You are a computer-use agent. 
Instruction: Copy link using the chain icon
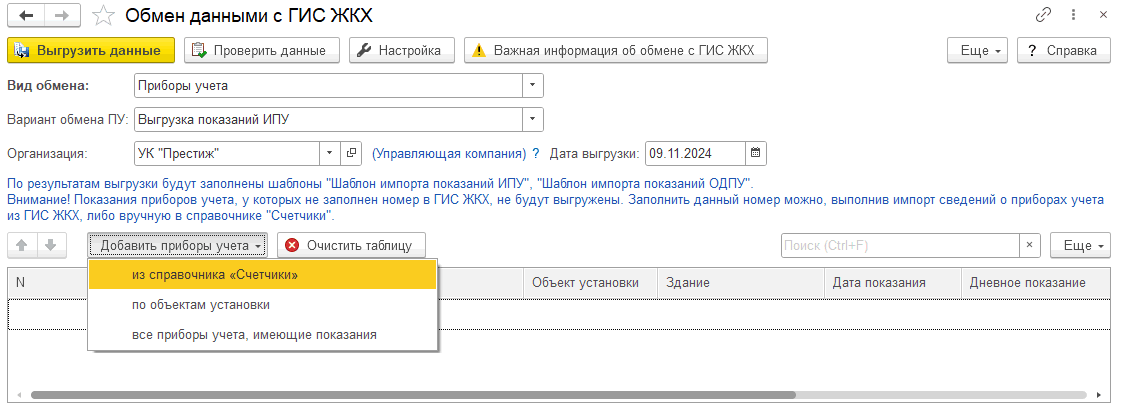pos(1045,16)
